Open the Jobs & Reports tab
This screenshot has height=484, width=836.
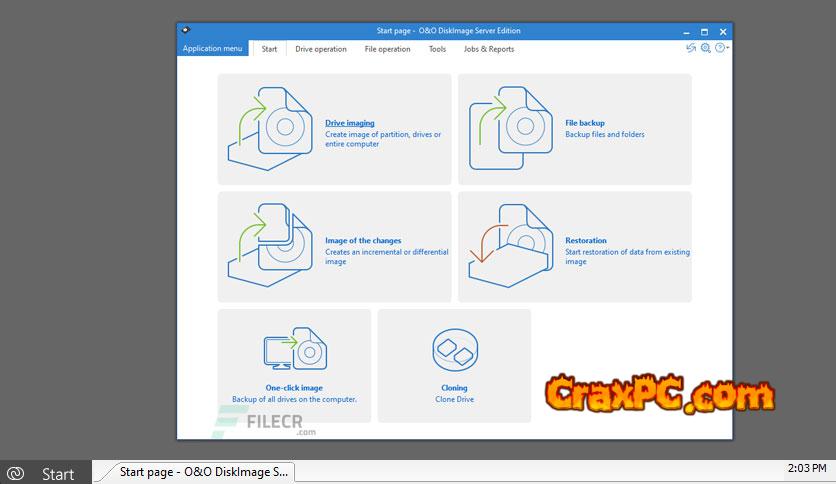(489, 49)
